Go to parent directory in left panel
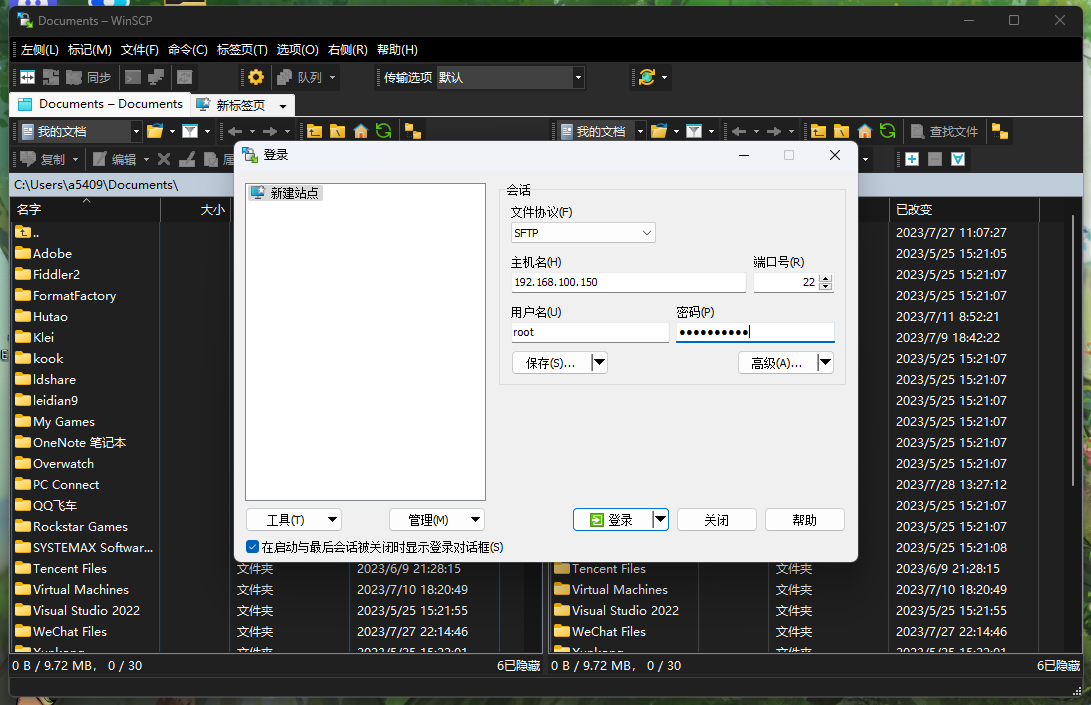The image size is (1091, 705). coord(314,131)
